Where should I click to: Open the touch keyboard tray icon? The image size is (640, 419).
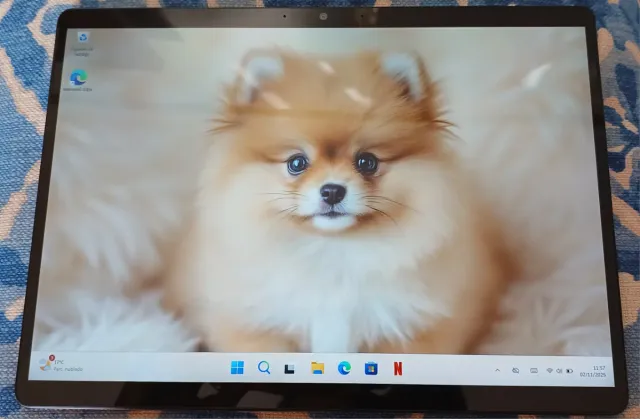[x=534, y=371]
